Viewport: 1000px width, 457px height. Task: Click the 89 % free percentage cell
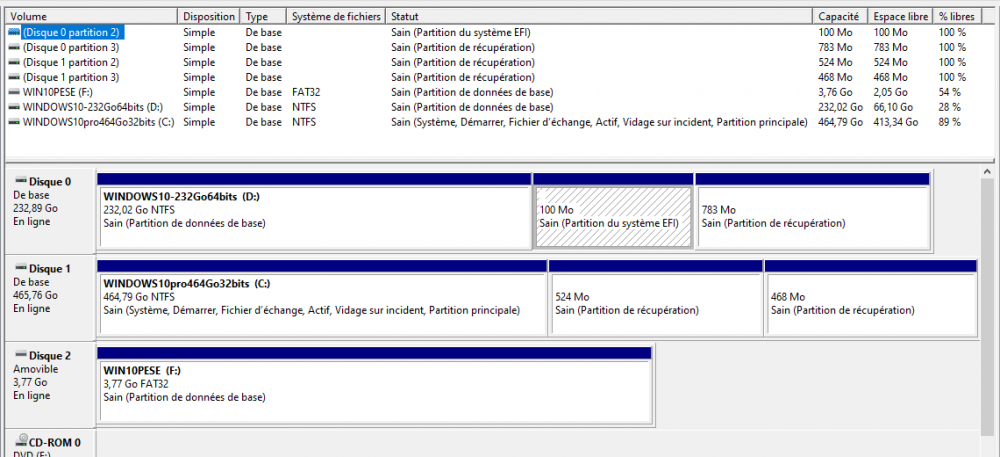coord(950,122)
